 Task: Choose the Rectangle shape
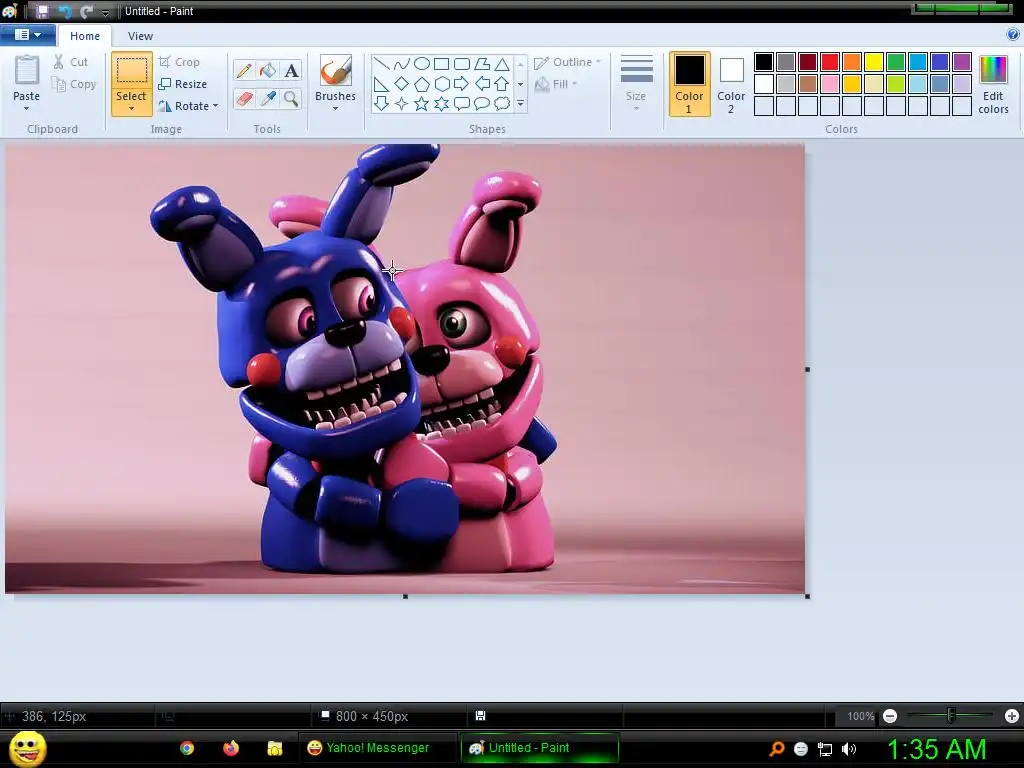coord(441,63)
